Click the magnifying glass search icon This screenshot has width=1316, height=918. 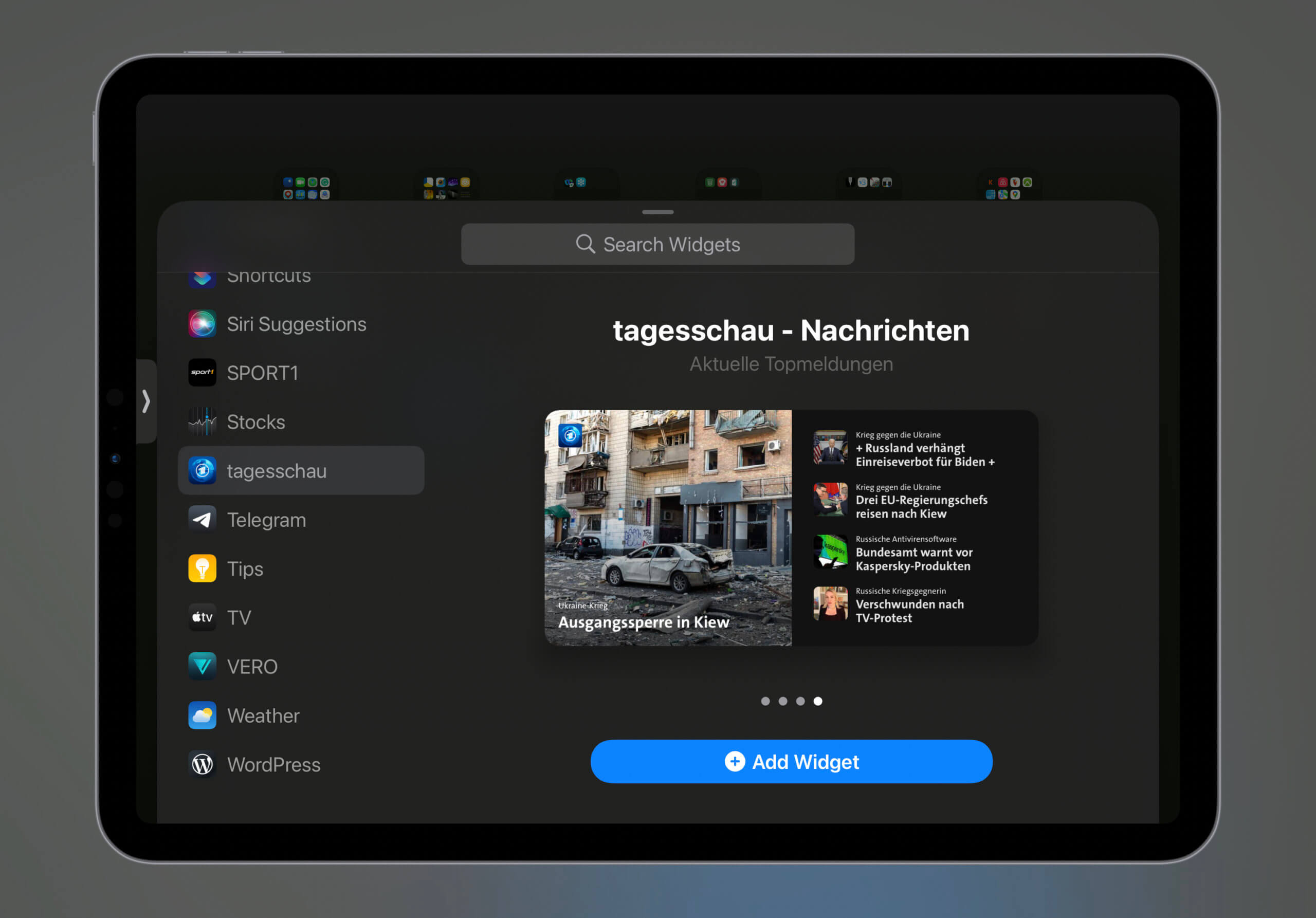click(585, 244)
